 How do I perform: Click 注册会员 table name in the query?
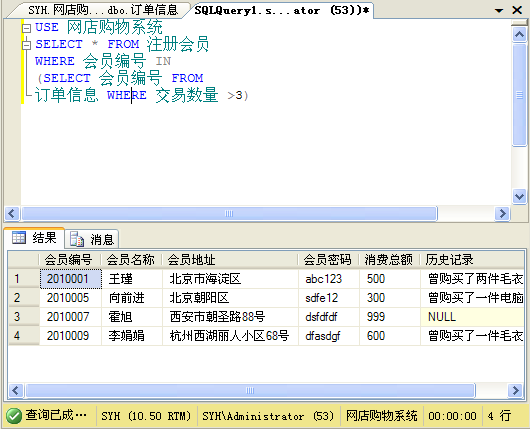click(178, 44)
